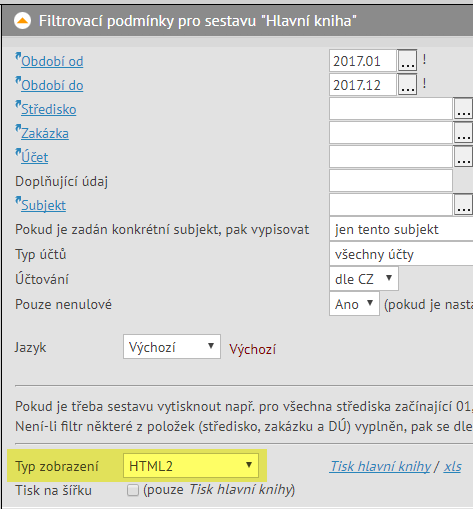This screenshot has width=473, height=509.
Task: Click the Období do field showing 2017.12
Action: (x=363, y=85)
